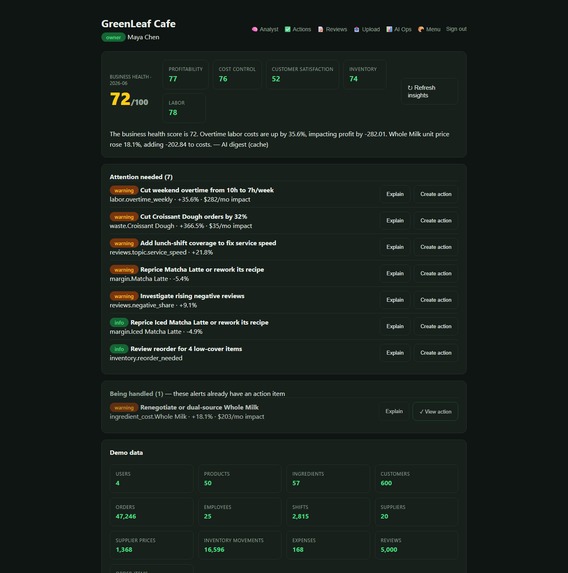Create action for reorder low-cover items
This screenshot has height=573, width=568.
436,353
